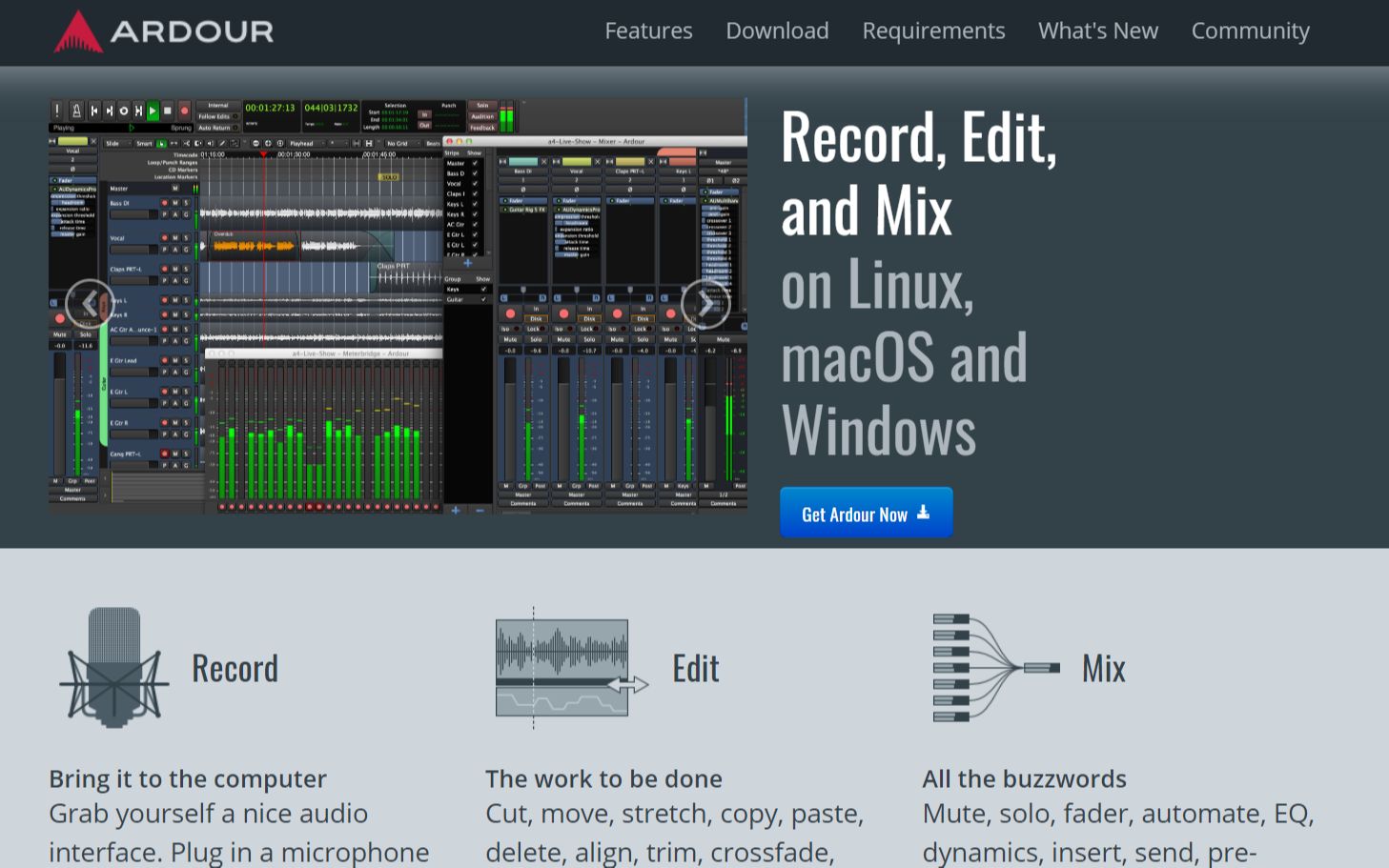Click the "Record, Edit, and Mix" headline
Screen dimensions: 1389x868
click(x=918, y=173)
